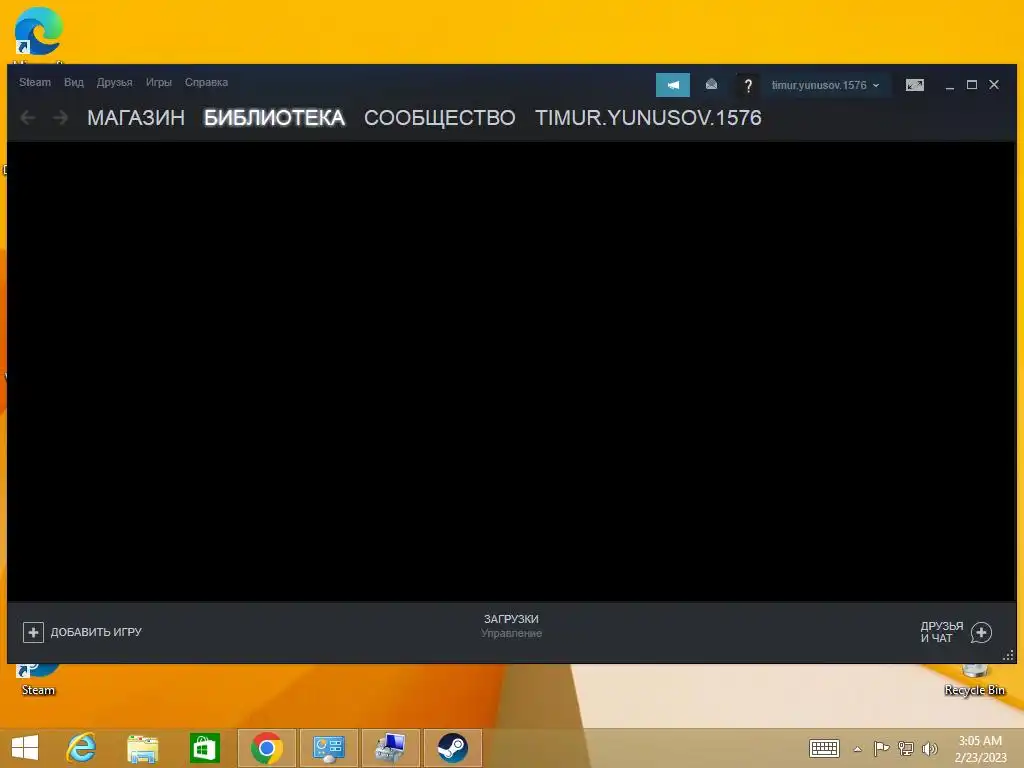Launch Internet Explorer from the taskbar
This screenshot has height=768, width=1024.
[x=81, y=748]
